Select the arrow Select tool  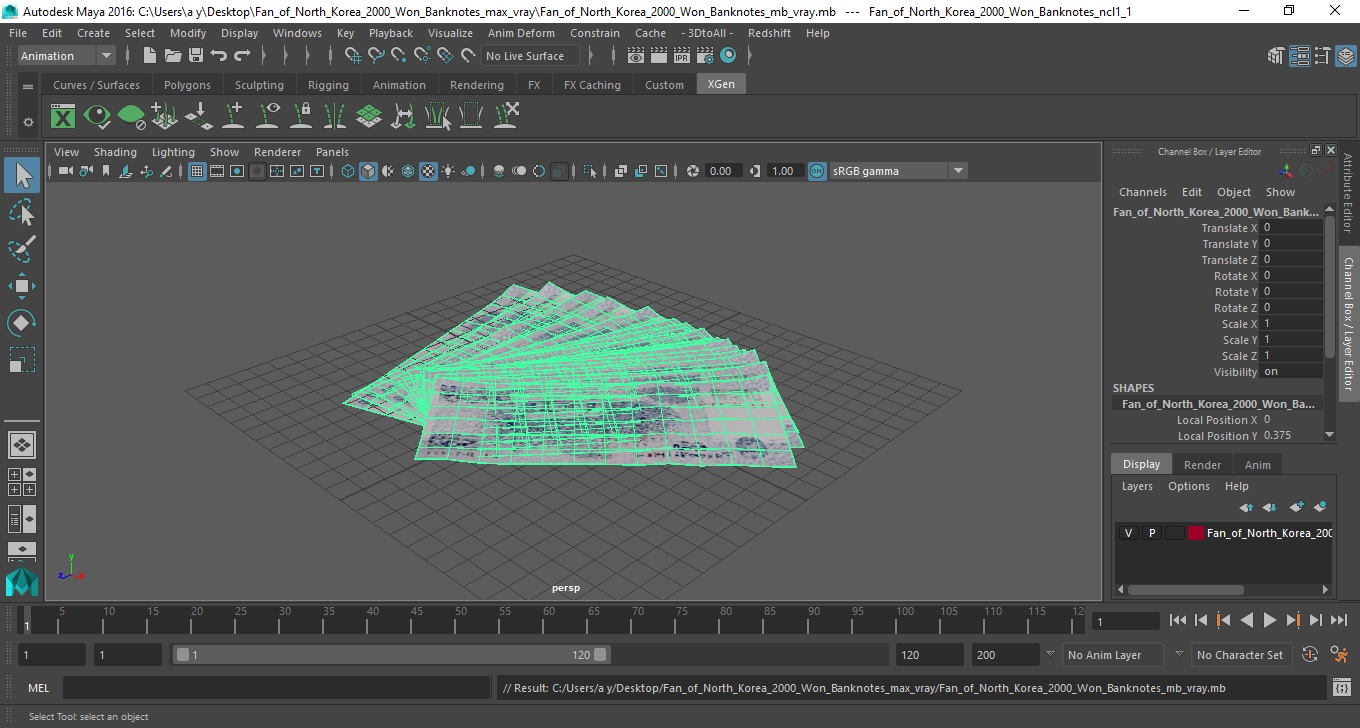pos(22,176)
